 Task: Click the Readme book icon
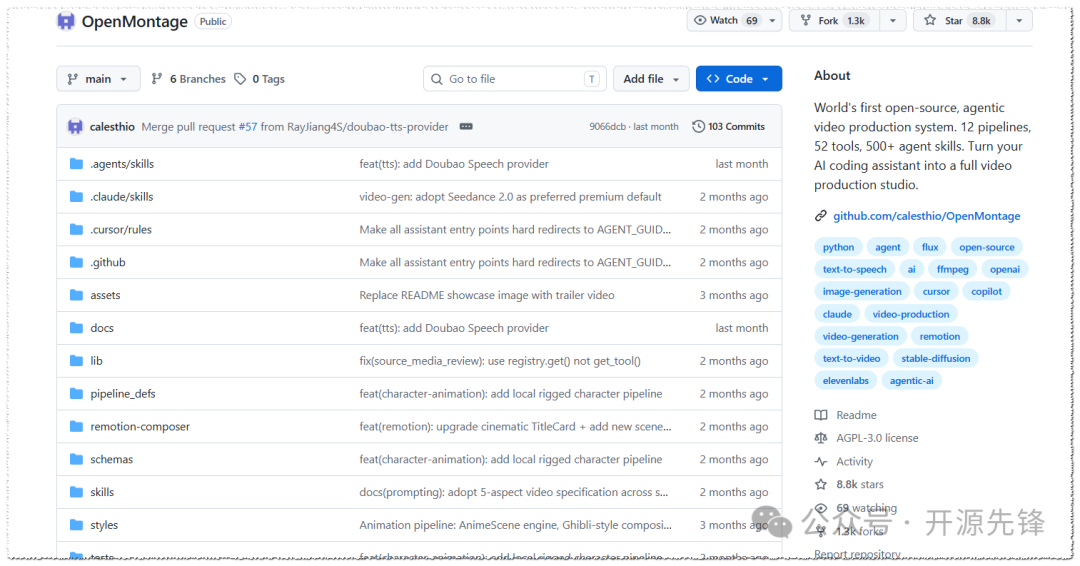coord(821,415)
